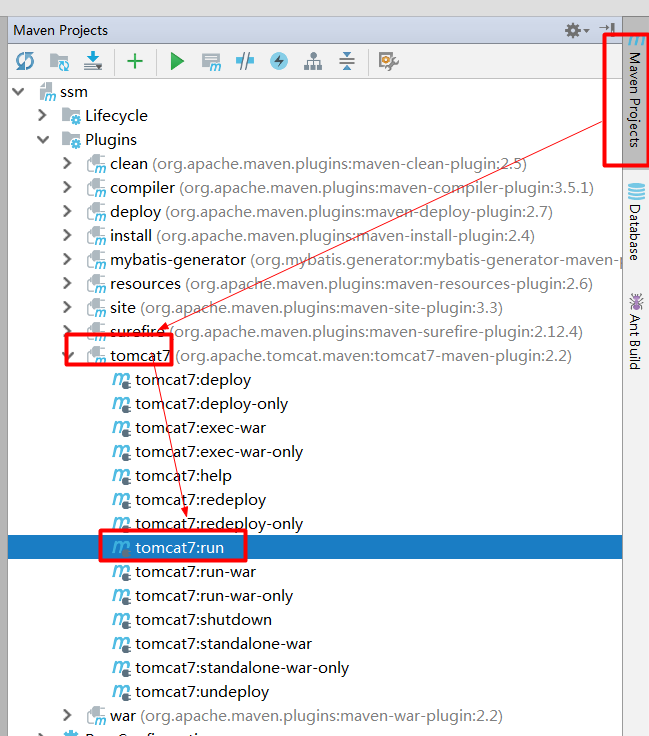Open Database side tab
Screen dimensions: 649x736
635,222
